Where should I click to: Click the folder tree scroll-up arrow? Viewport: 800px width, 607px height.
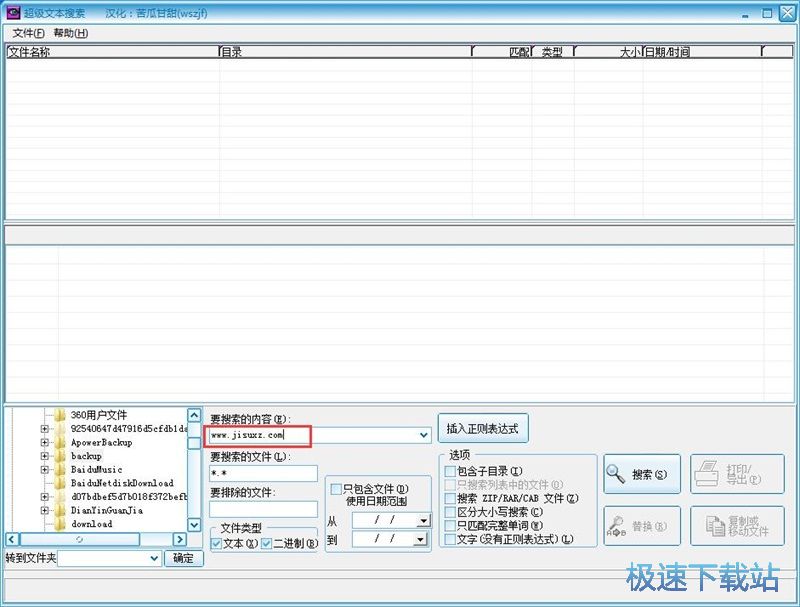tap(194, 415)
